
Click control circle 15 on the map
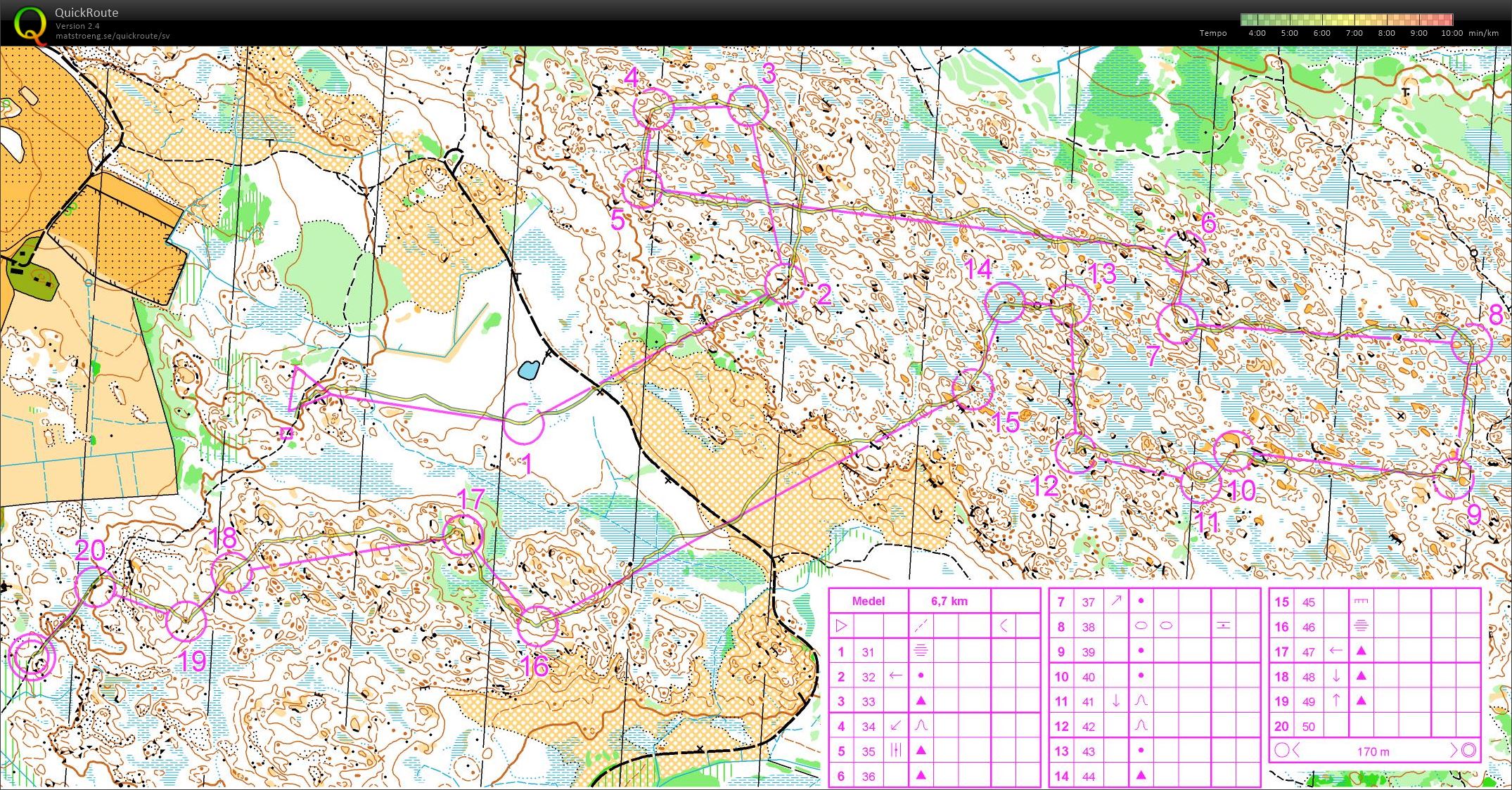[x=973, y=389]
